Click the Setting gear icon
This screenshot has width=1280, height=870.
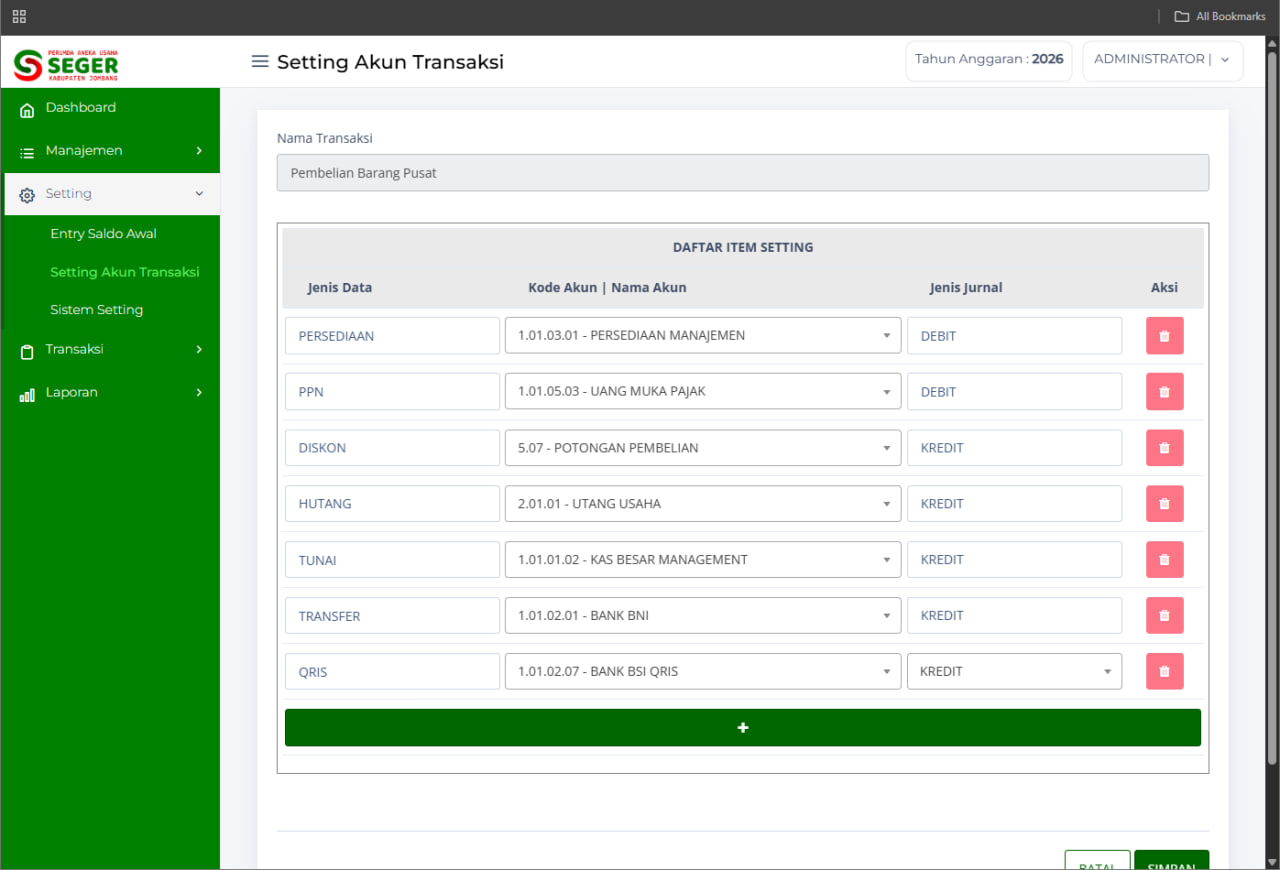27,195
